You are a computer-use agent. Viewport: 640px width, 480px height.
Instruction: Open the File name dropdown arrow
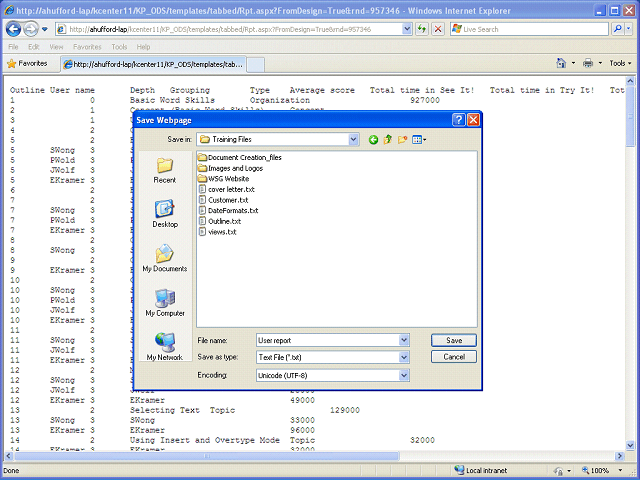coord(404,340)
